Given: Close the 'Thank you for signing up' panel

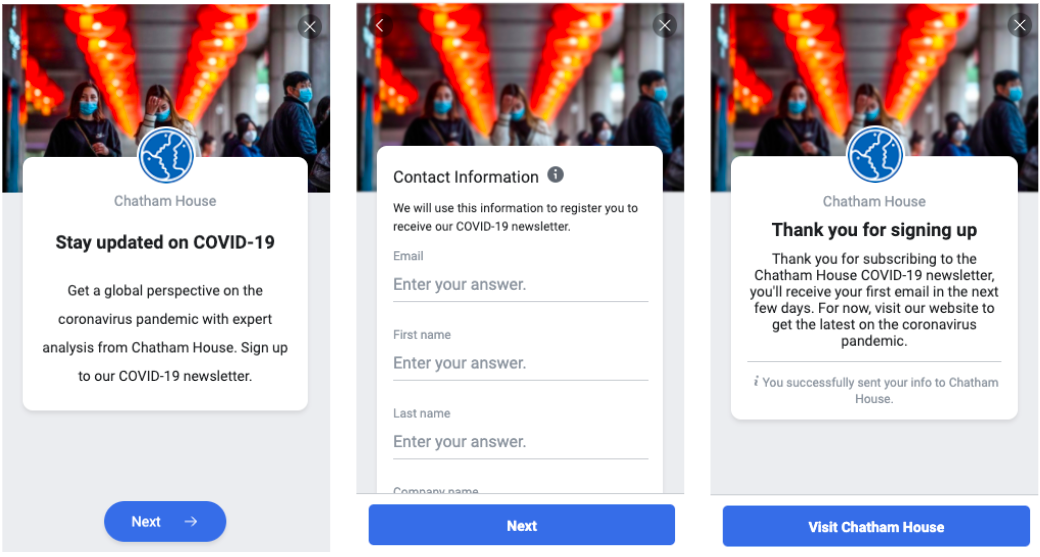Looking at the screenshot, I should tap(1019, 26).
